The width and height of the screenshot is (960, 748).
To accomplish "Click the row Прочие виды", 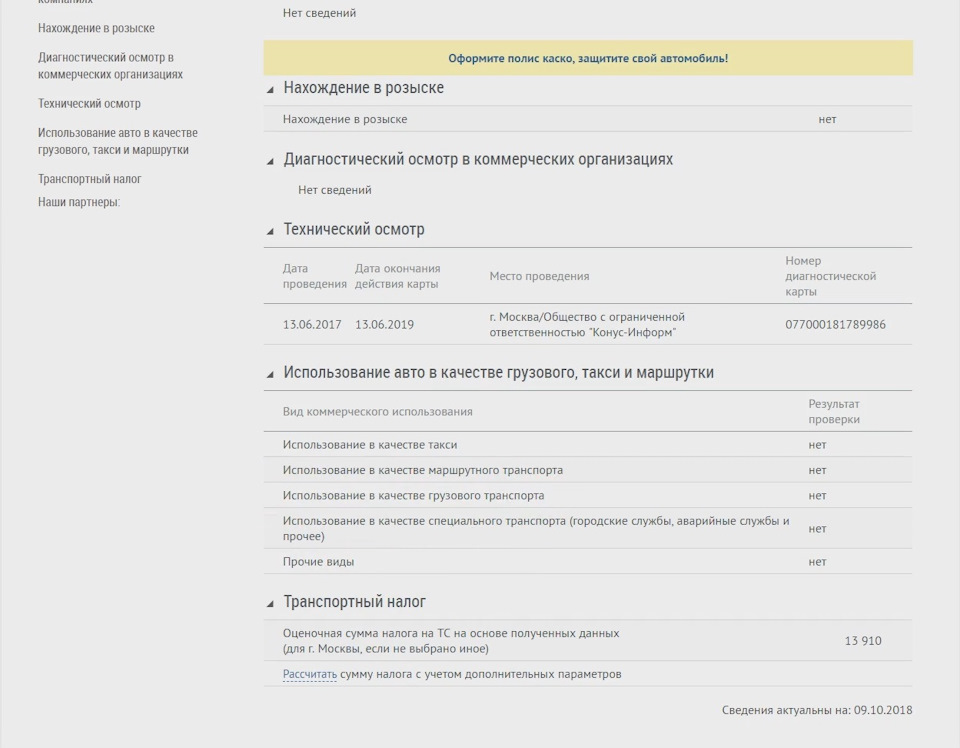I will 588,561.
